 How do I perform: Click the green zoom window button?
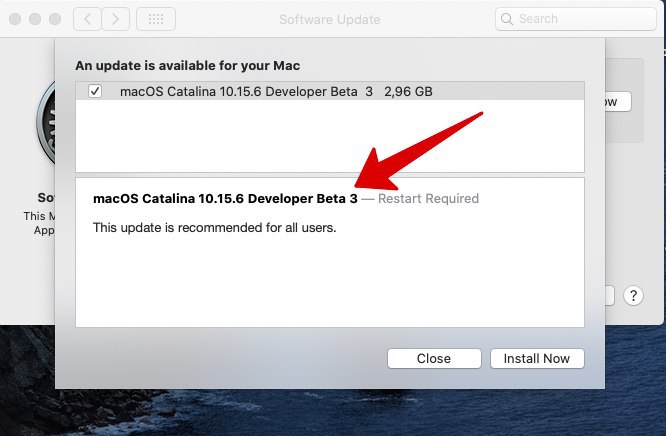[55, 19]
